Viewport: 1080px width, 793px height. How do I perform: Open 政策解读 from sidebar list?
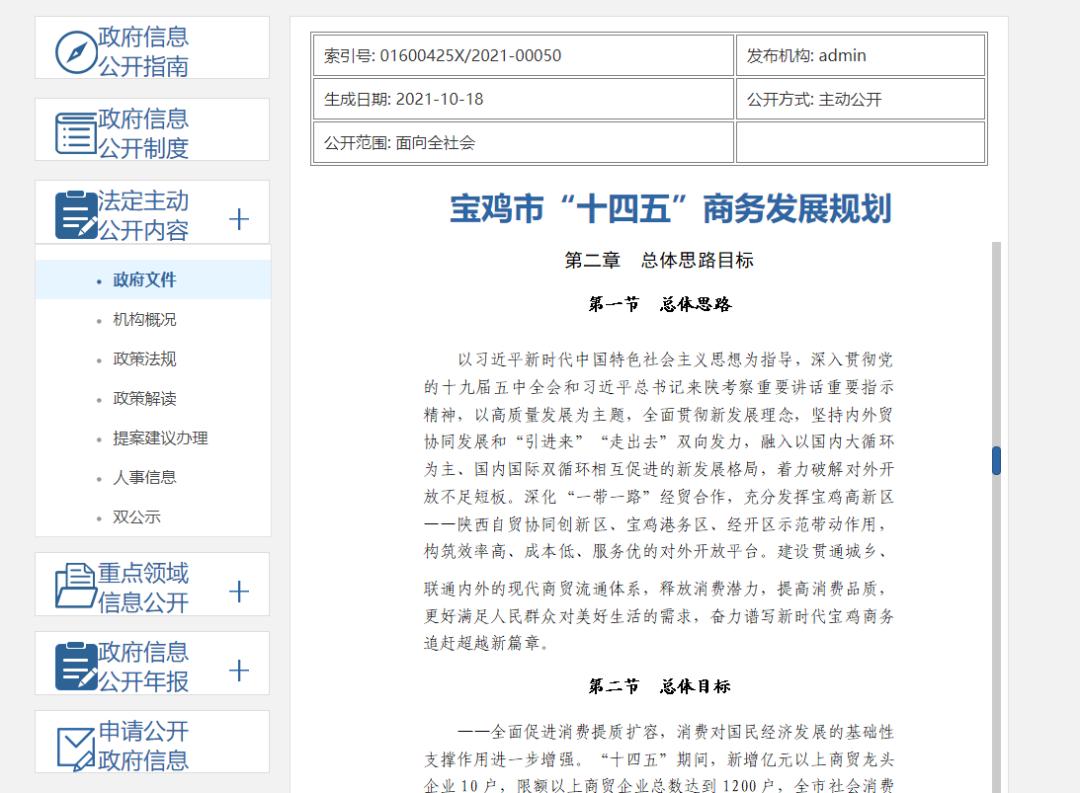tap(145, 399)
